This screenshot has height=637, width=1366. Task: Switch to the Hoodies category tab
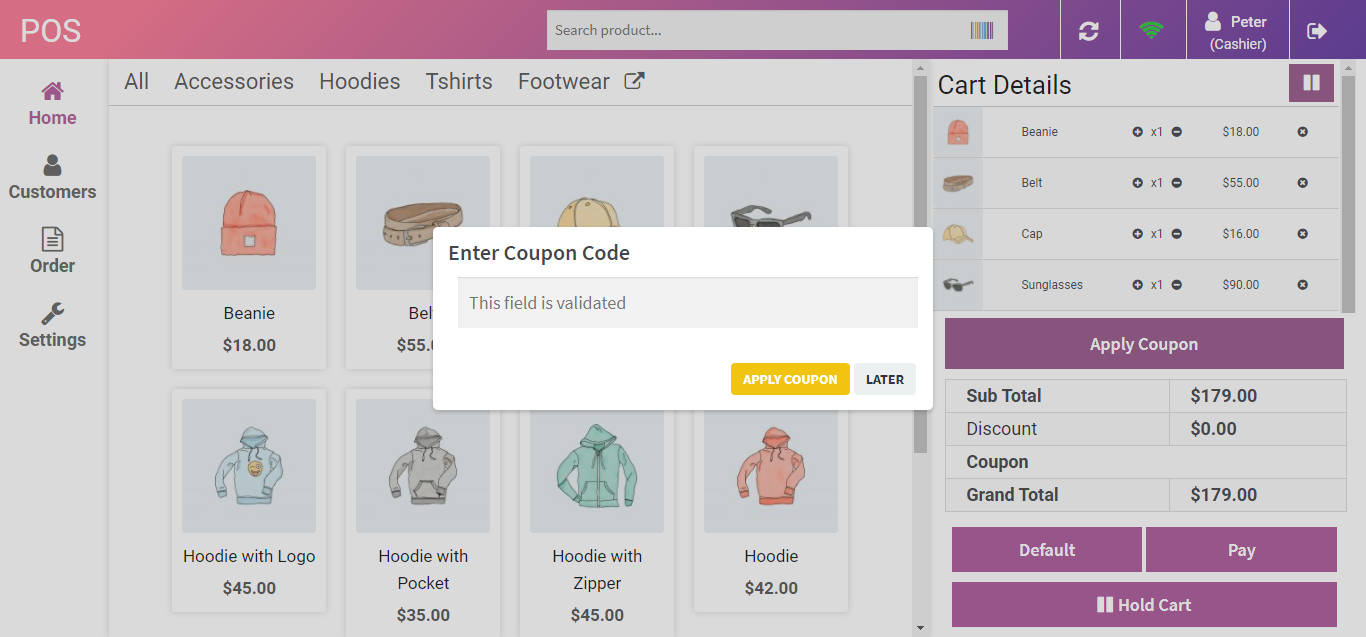pos(359,81)
